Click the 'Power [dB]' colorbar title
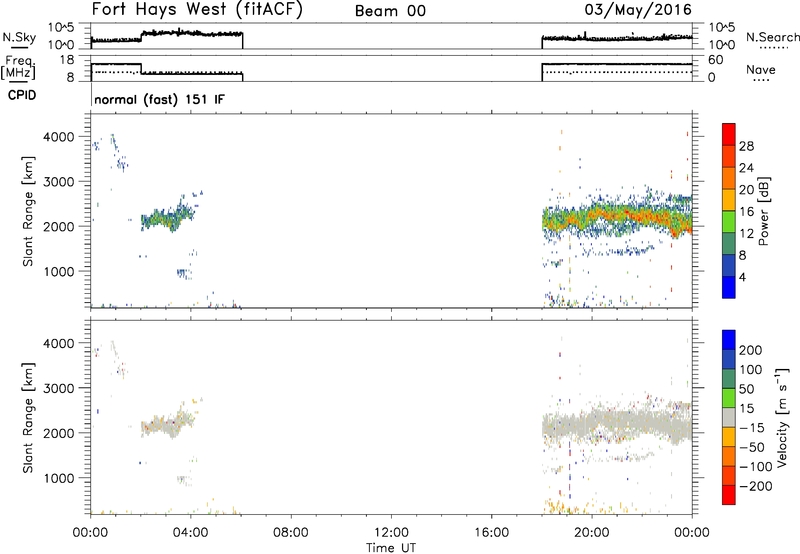 764,211
